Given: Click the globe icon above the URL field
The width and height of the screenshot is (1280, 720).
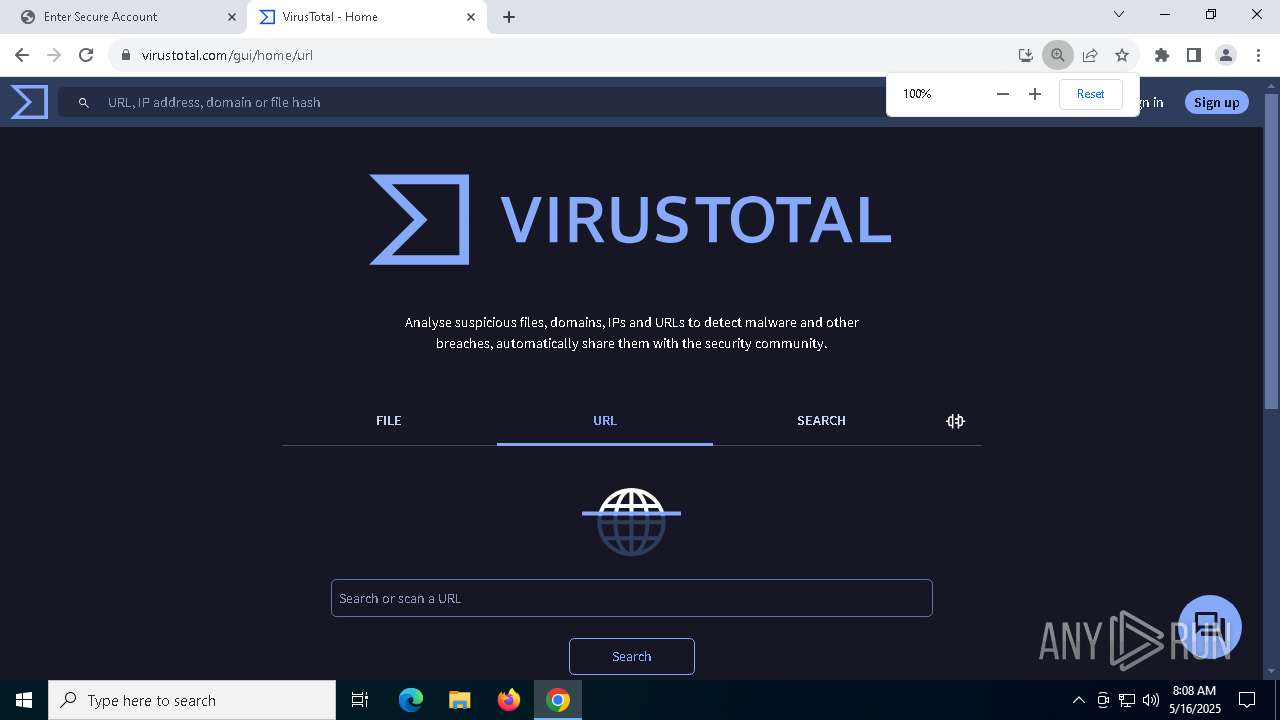Looking at the screenshot, I should (631, 521).
